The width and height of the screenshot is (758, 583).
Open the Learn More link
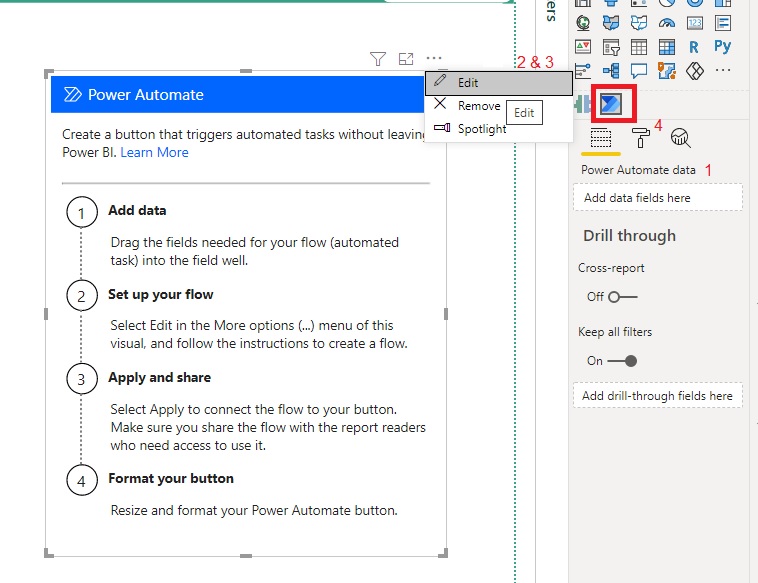154,152
